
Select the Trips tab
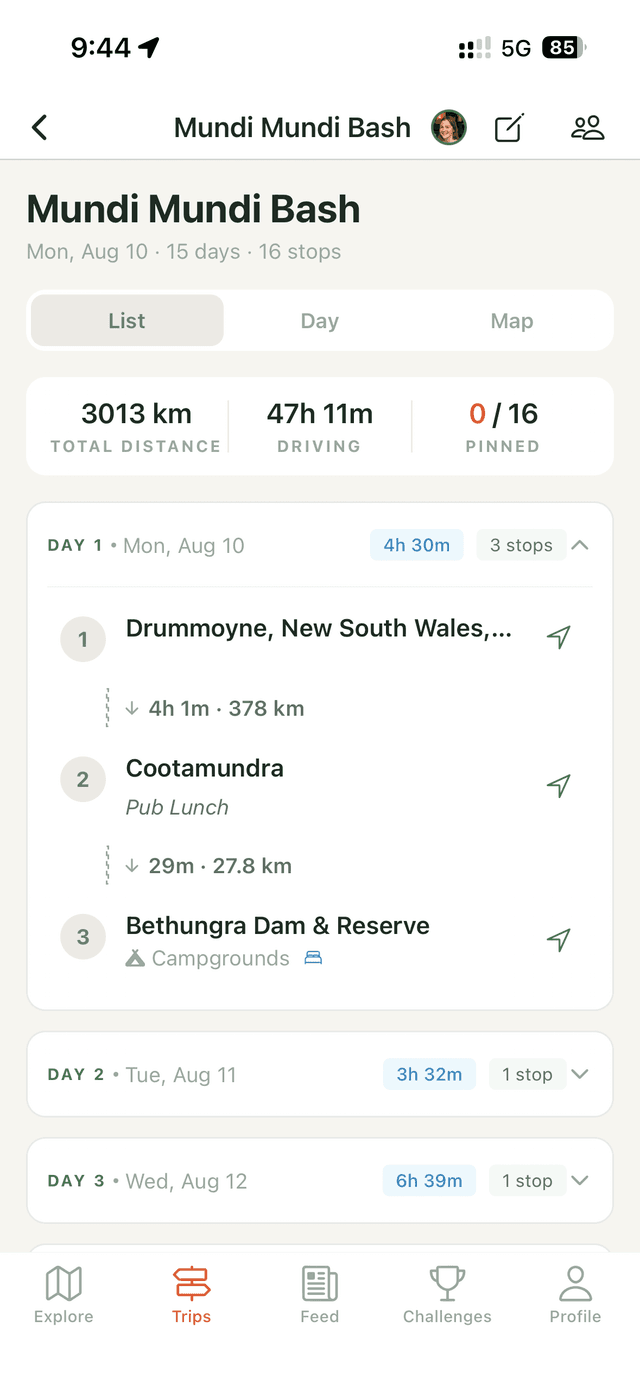pos(191,1294)
